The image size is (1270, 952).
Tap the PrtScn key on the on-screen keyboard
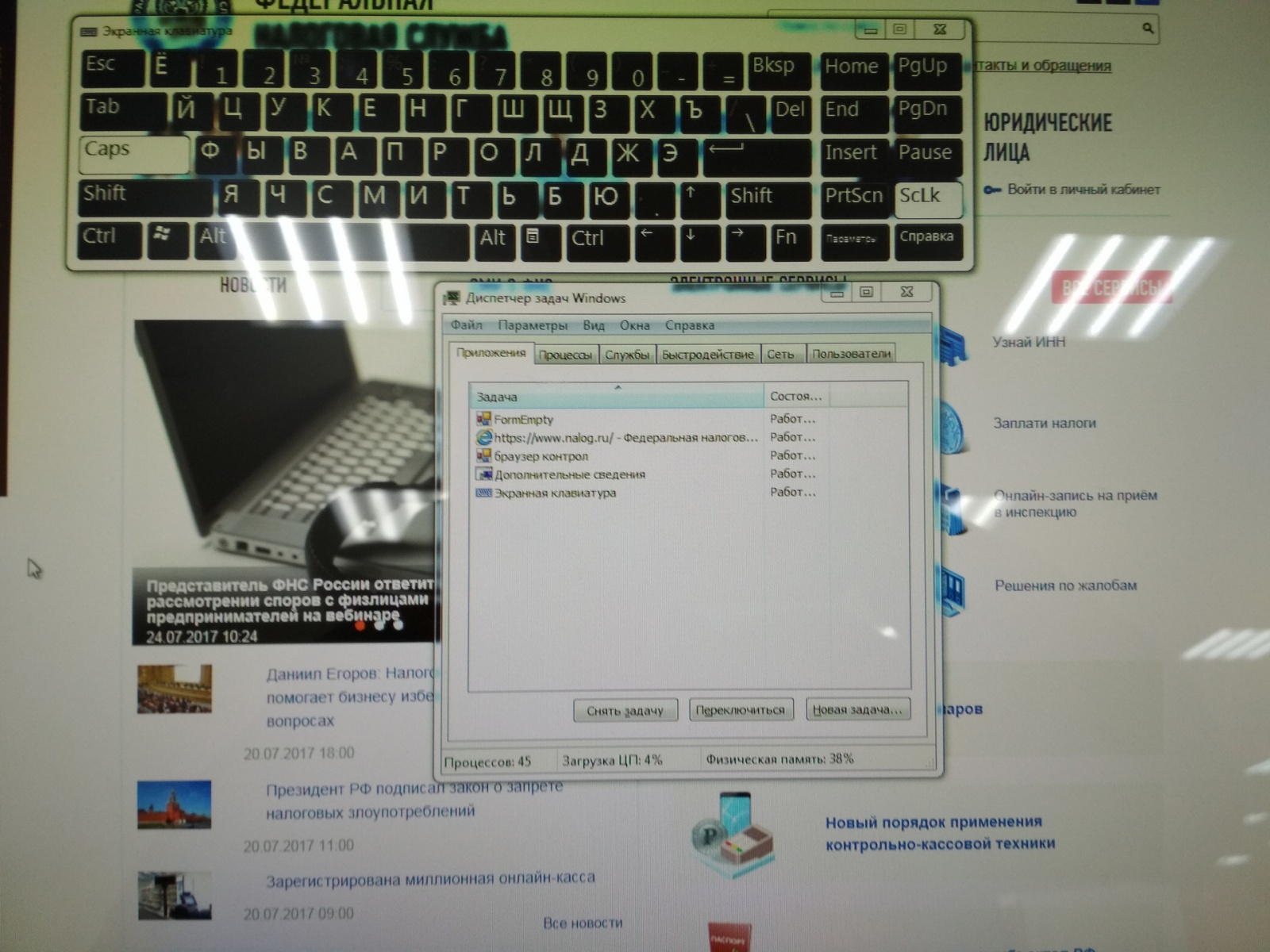[x=854, y=199]
